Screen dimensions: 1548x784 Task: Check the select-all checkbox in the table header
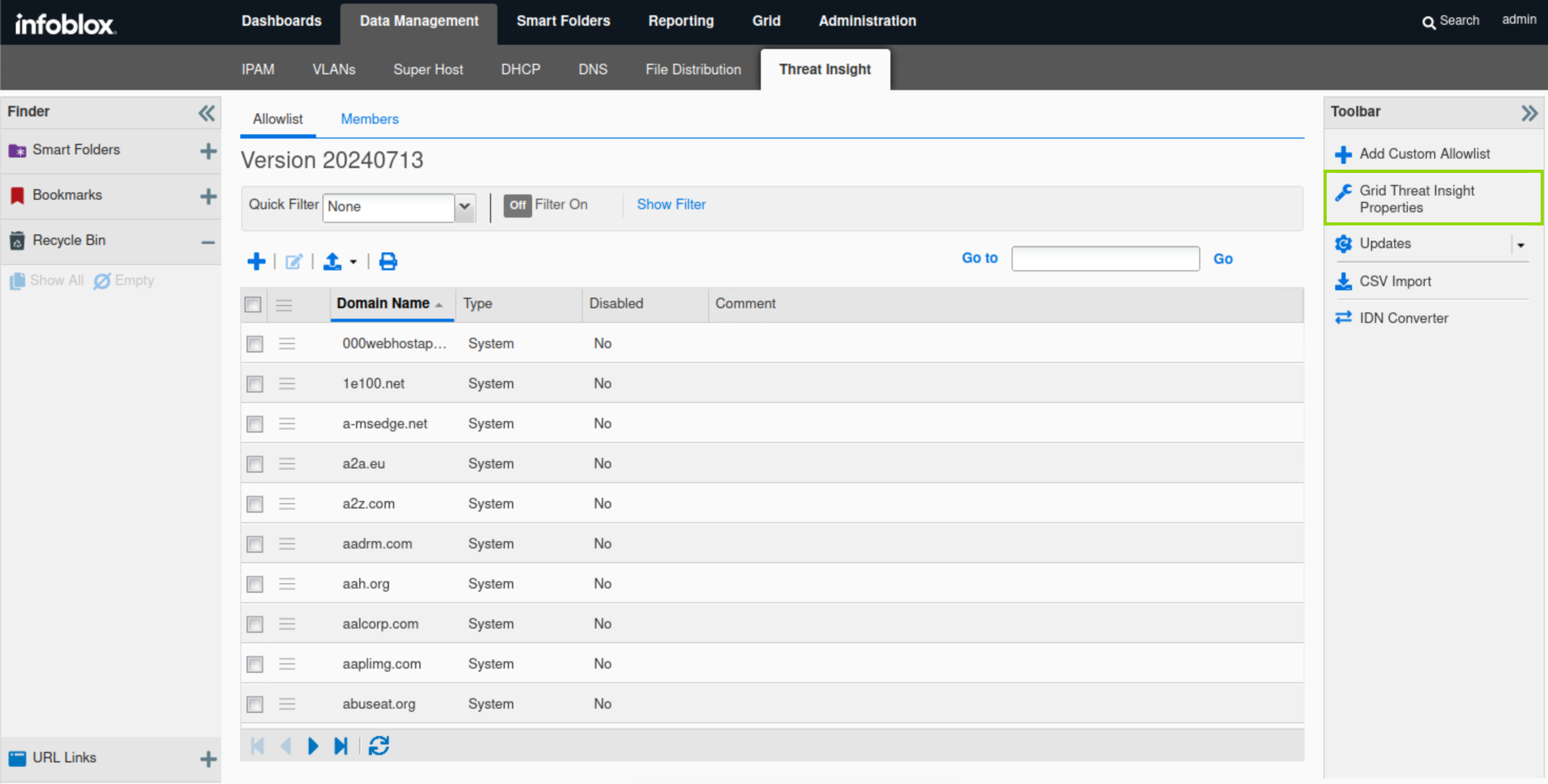[x=253, y=304]
